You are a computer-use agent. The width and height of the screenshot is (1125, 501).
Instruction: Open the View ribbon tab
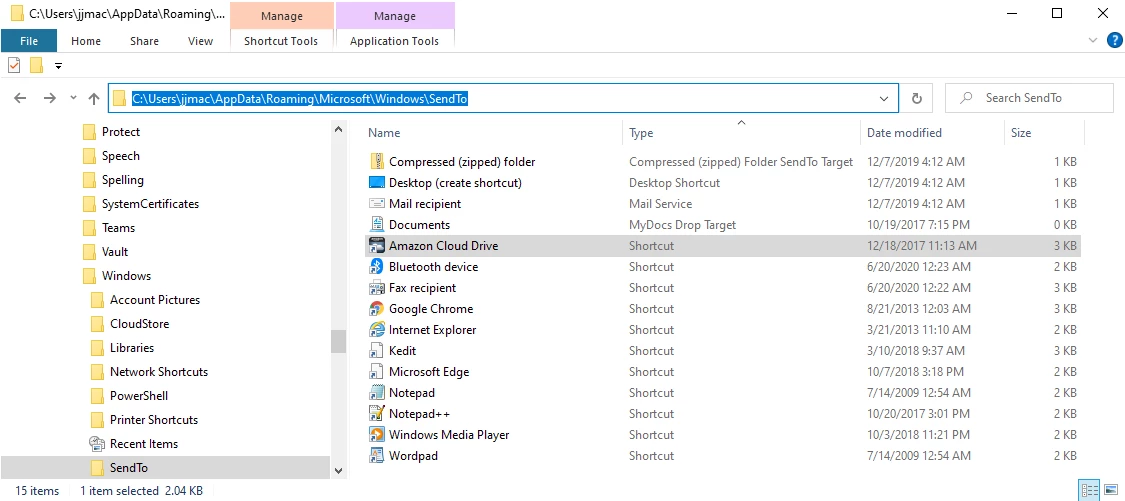pyautogui.click(x=200, y=41)
